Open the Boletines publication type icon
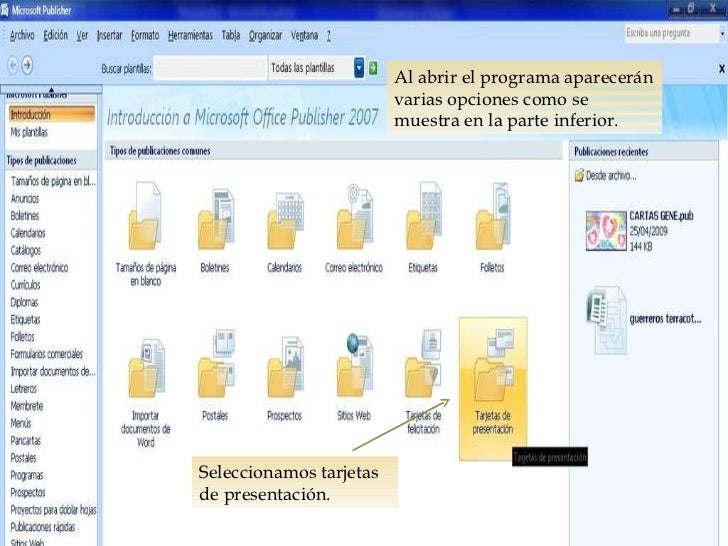Screen dimensions: 728x546 tap(215, 218)
